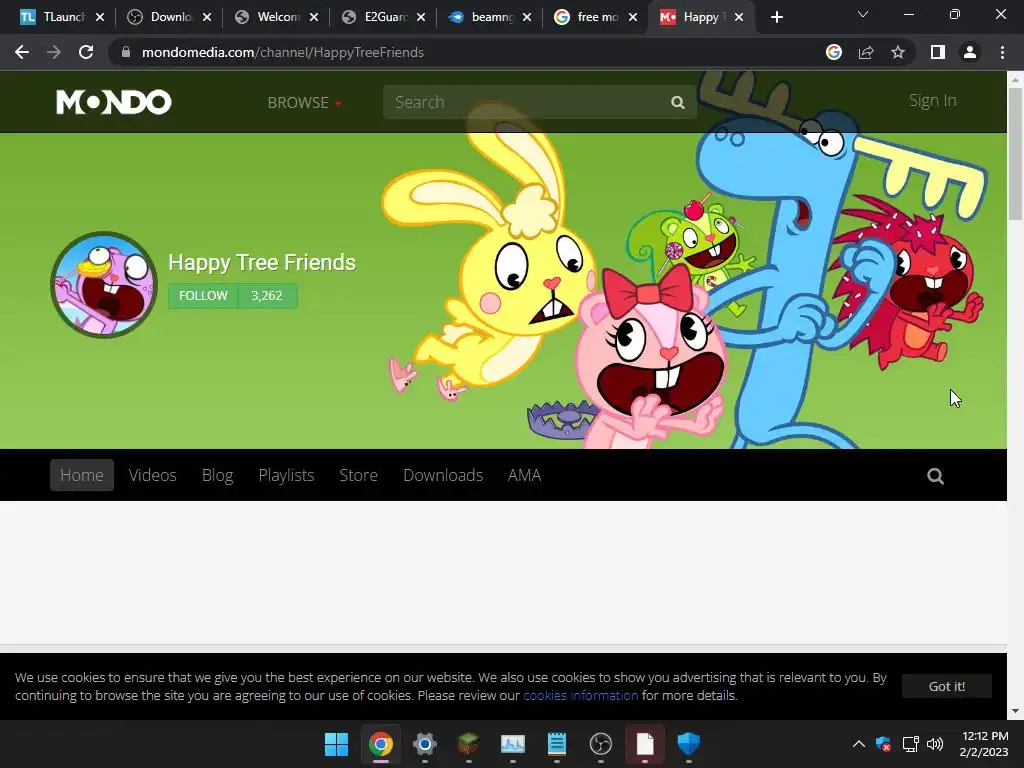
Task: Switch to the Videos tab
Action: (x=152, y=475)
